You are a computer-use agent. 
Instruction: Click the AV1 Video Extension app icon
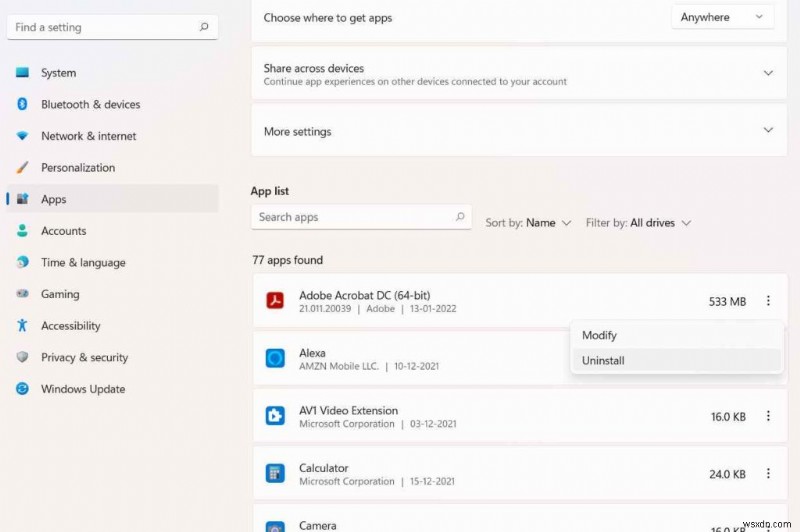point(275,416)
